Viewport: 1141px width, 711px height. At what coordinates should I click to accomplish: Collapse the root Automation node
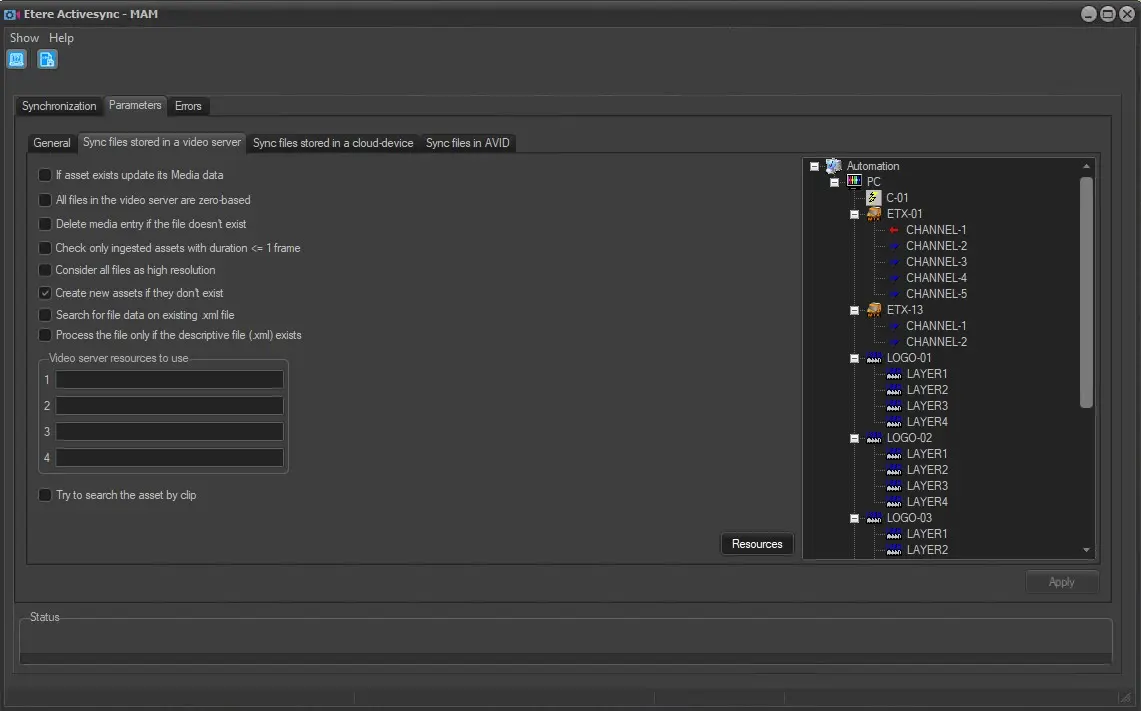click(815, 166)
